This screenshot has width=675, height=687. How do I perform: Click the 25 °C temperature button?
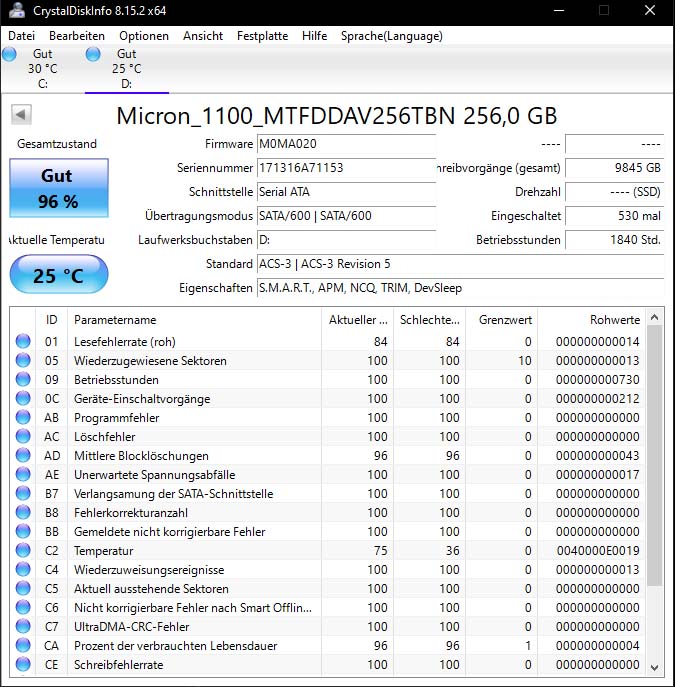(x=59, y=275)
